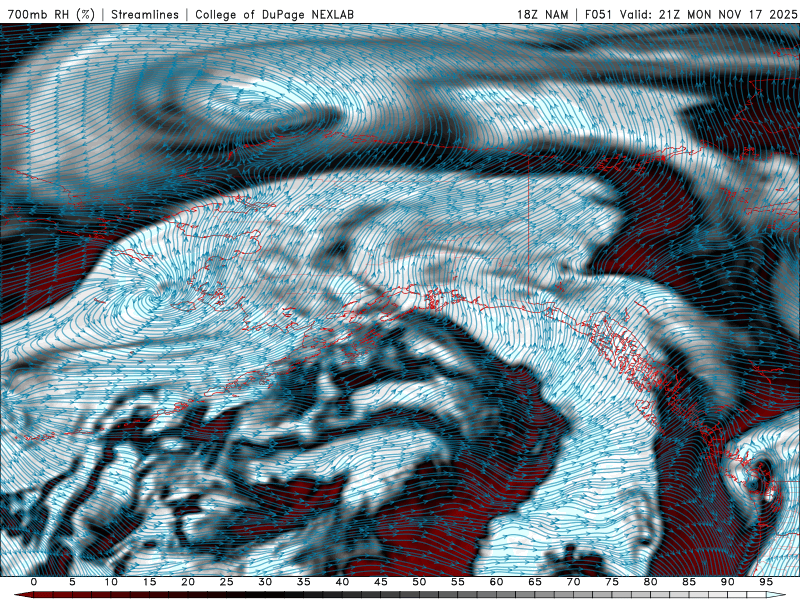The height and width of the screenshot is (600, 800).
Task: Click the '45' colorbar tick label
Action: point(381,582)
